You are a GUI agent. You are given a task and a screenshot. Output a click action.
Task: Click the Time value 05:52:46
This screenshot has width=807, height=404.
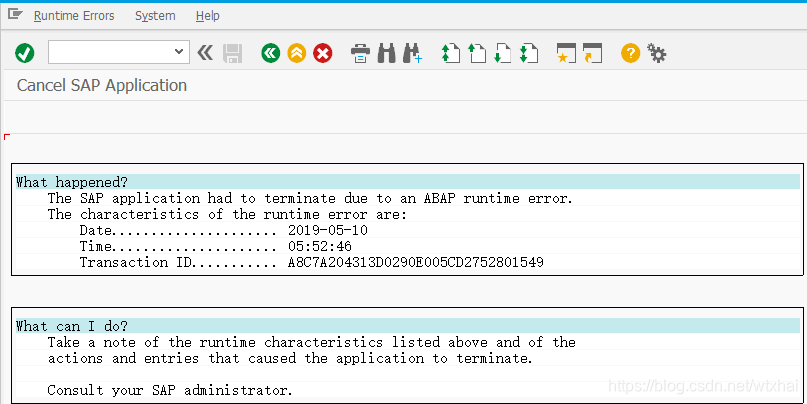320,246
